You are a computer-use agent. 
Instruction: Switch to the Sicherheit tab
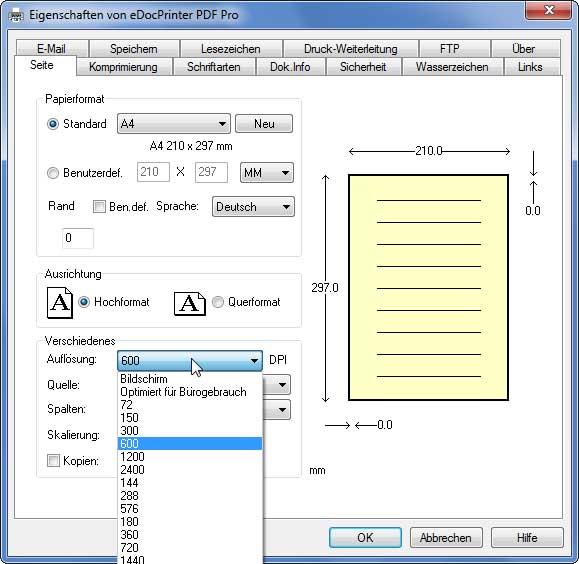(363, 67)
